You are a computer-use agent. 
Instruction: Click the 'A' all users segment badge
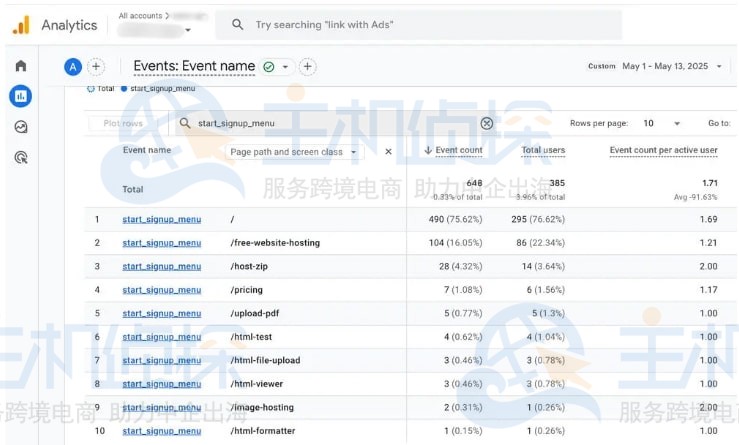73,67
